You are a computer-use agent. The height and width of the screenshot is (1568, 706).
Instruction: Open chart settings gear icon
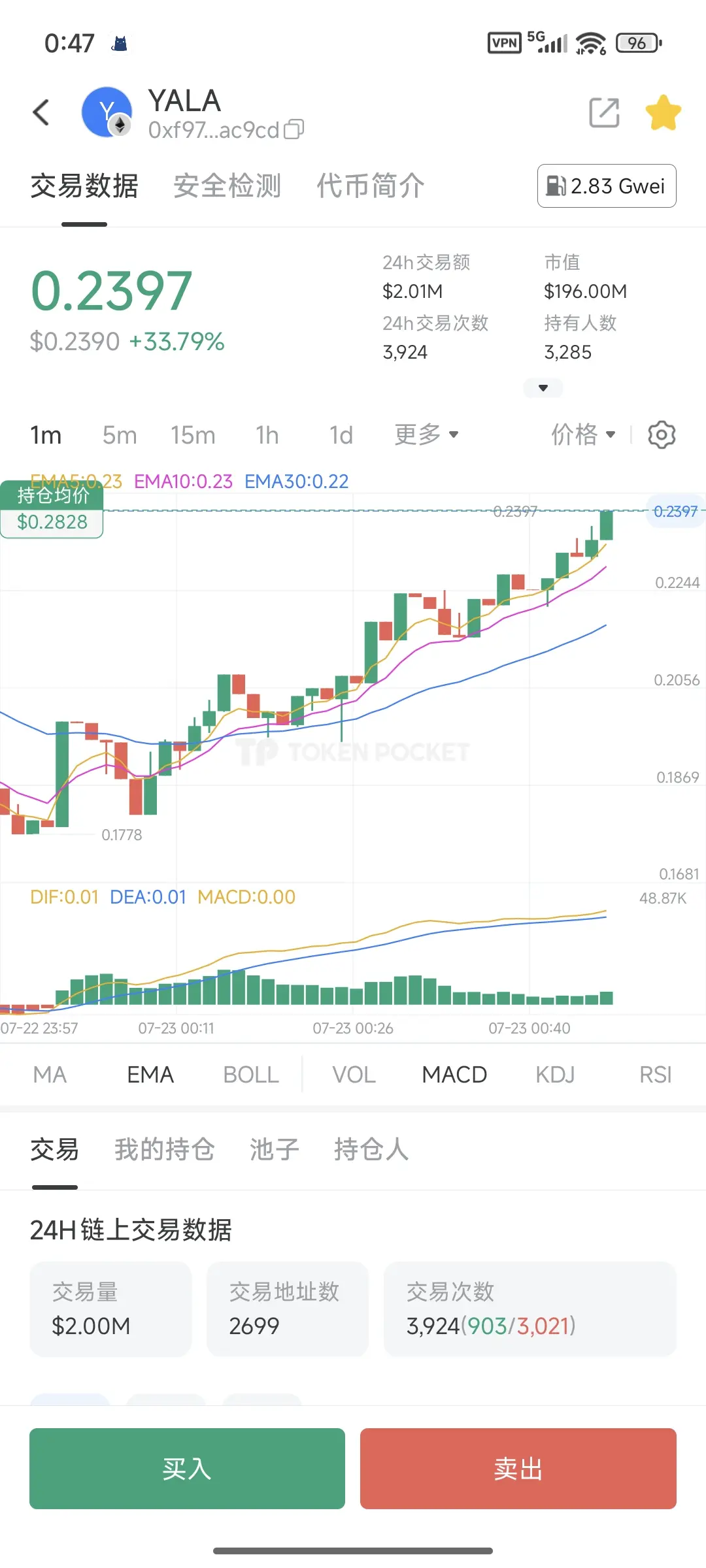pyautogui.click(x=662, y=434)
